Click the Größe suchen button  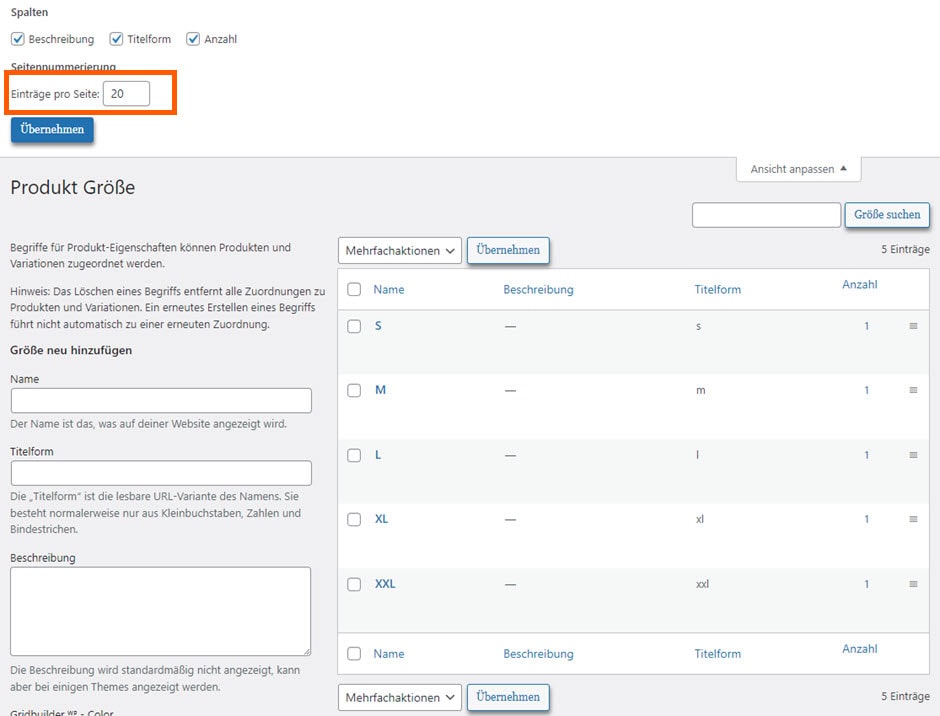pyautogui.click(x=887, y=215)
